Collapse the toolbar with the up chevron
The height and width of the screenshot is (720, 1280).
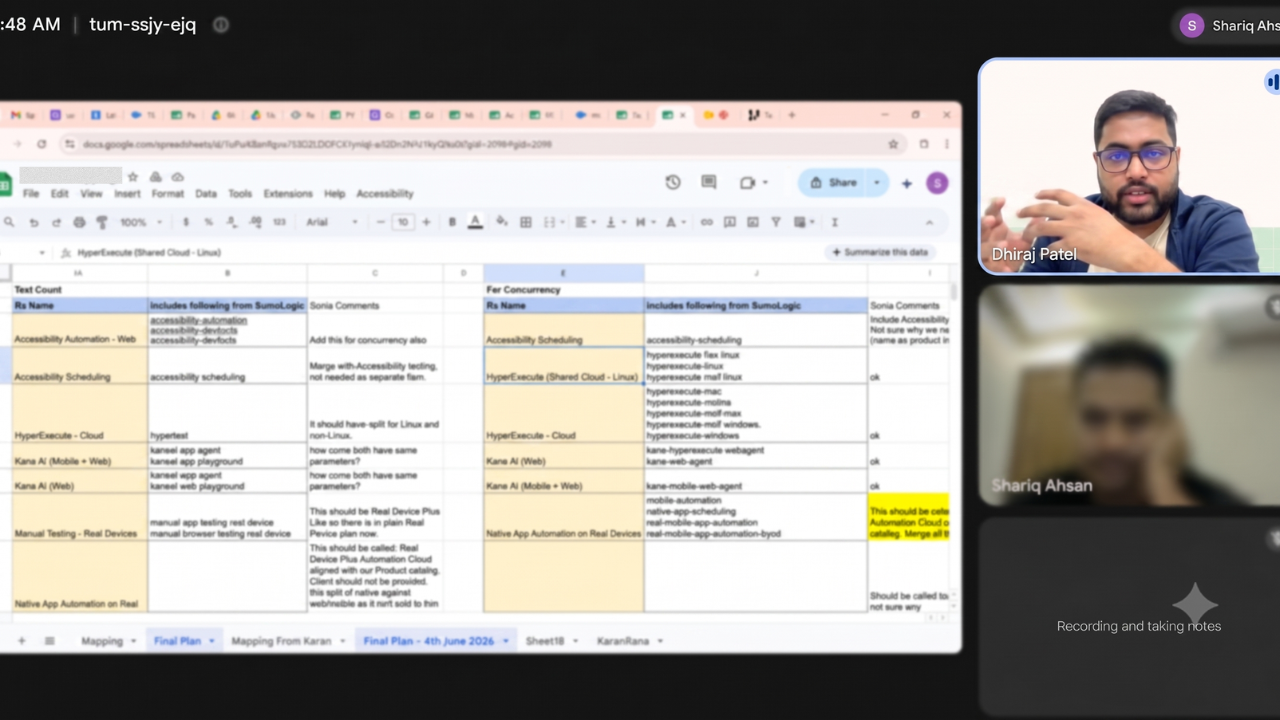[x=929, y=222]
